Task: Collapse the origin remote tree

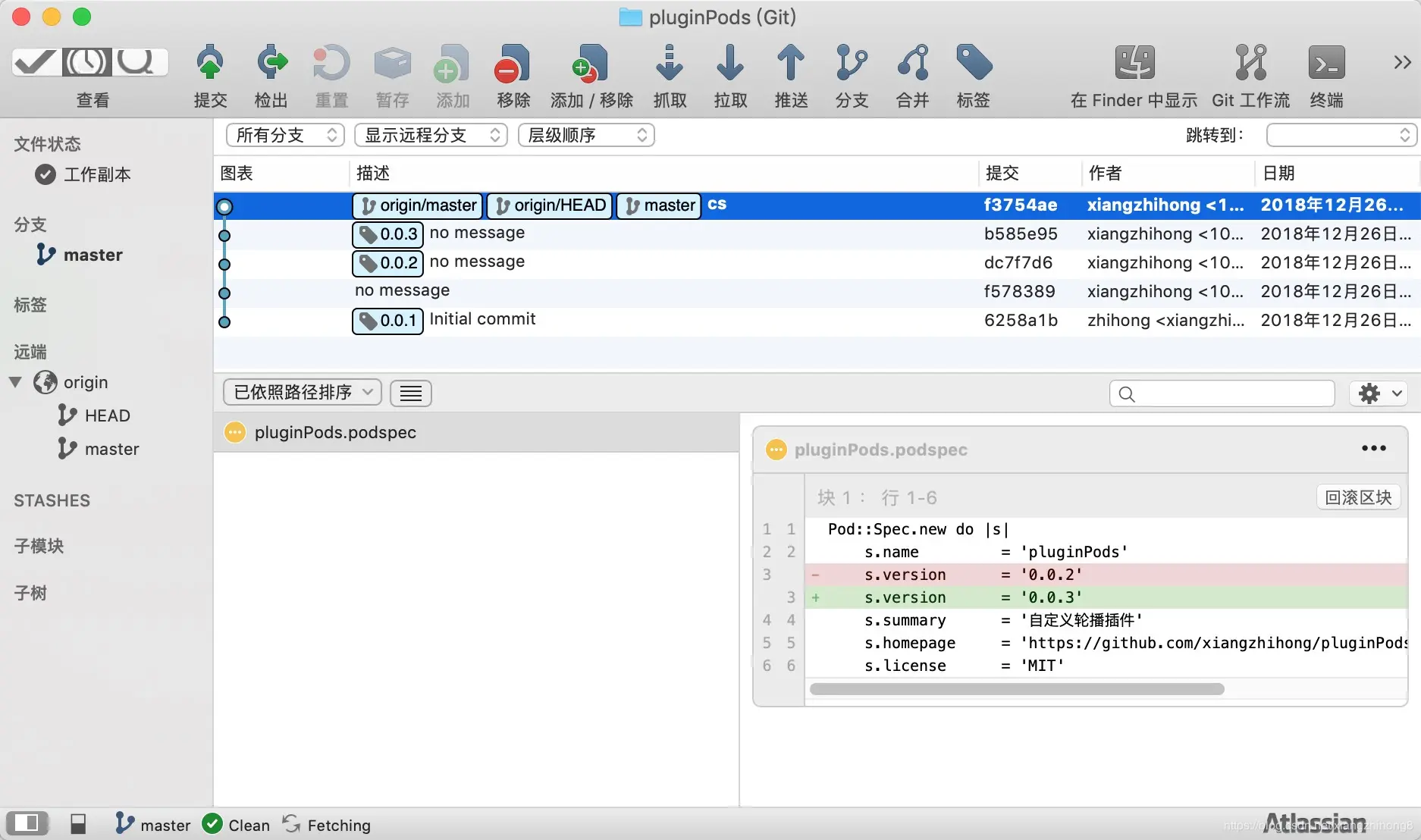Action: [15, 381]
